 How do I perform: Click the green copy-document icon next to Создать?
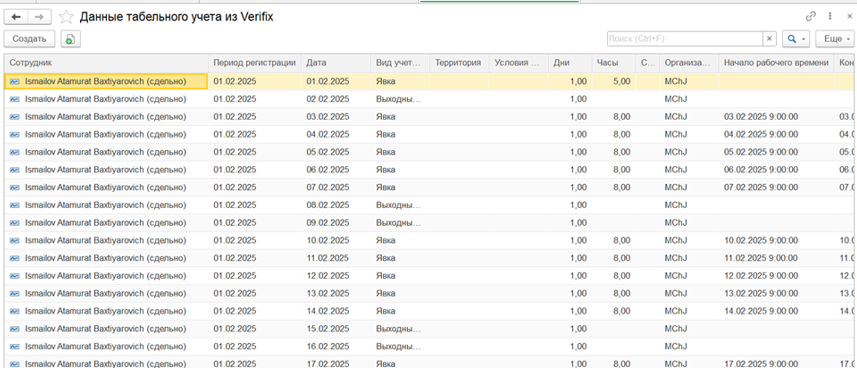tap(71, 39)
